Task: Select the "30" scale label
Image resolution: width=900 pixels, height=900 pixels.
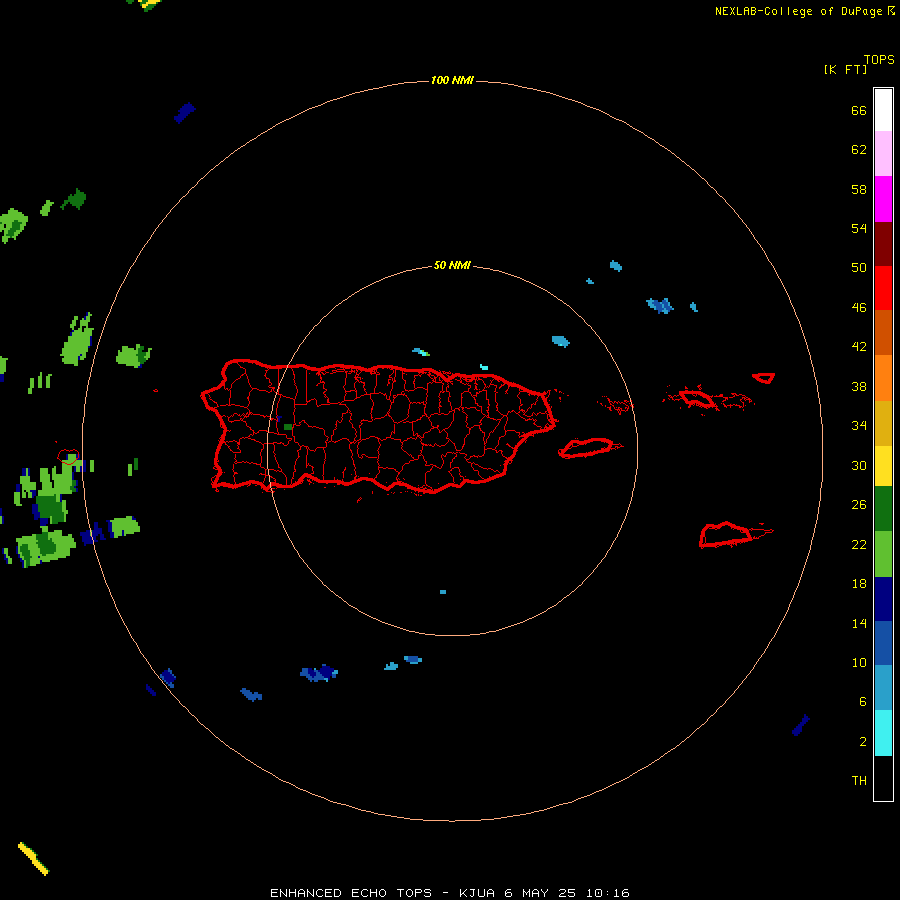Action: [x=859, y=465]
